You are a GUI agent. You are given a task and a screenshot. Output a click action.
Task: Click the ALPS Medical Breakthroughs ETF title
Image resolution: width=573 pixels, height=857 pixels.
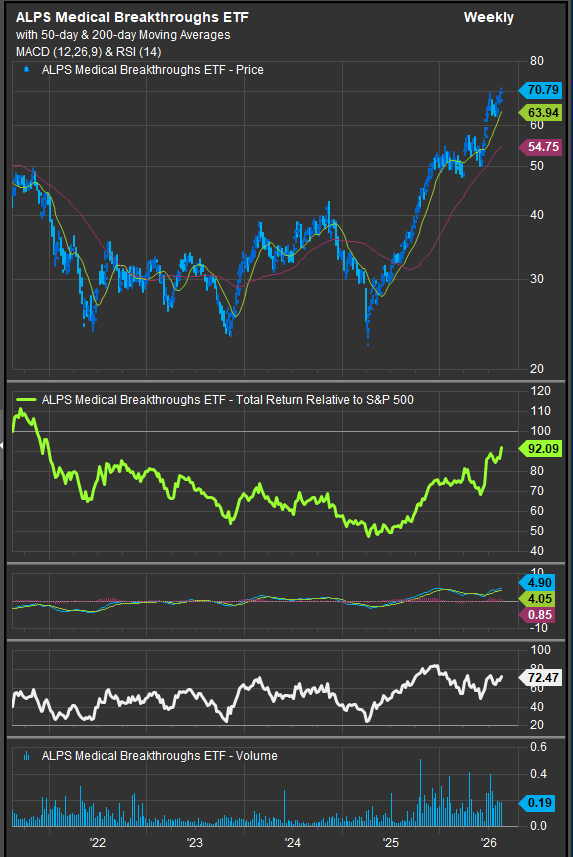(132, 17)
